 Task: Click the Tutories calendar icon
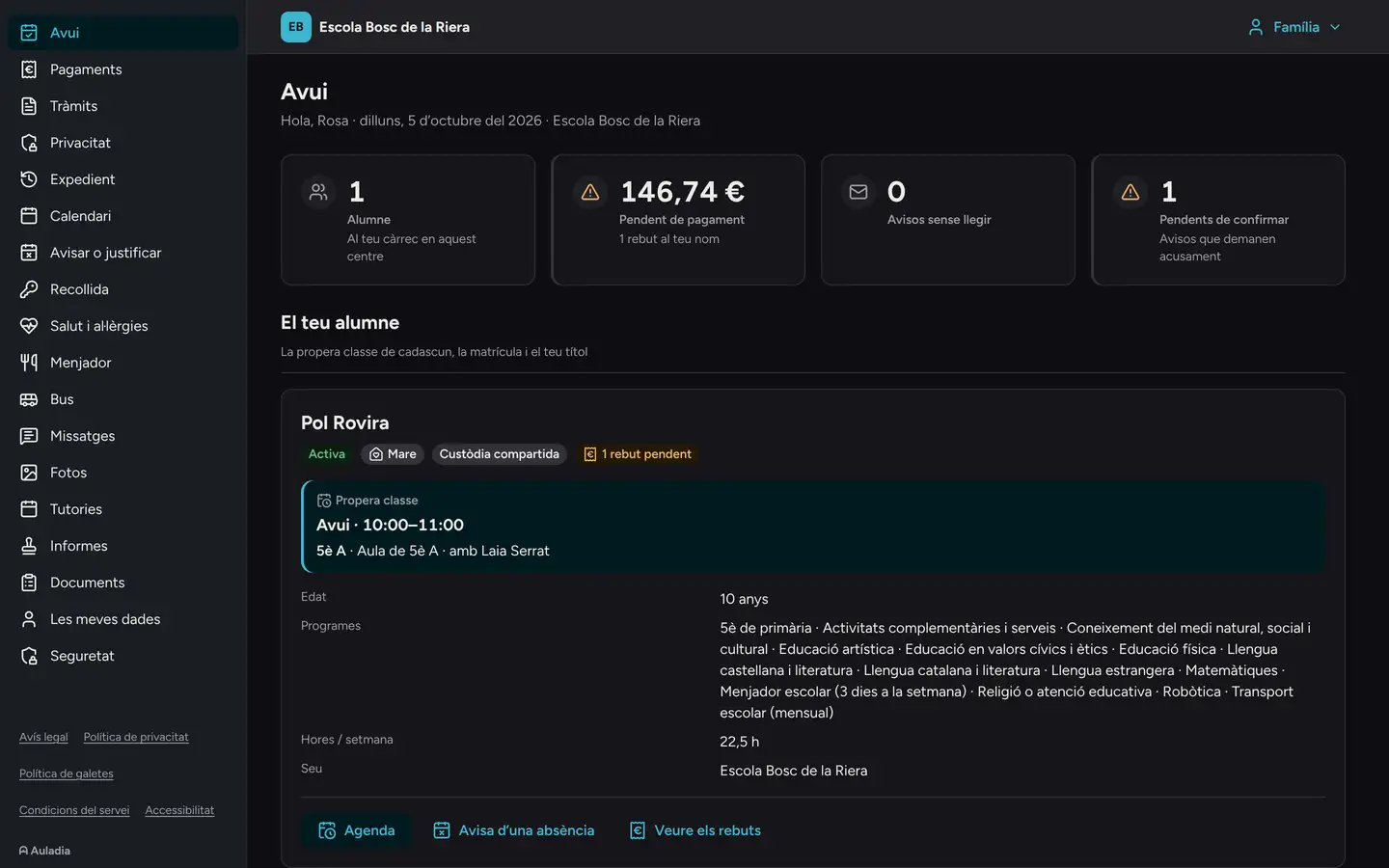[x=29, y=509]
